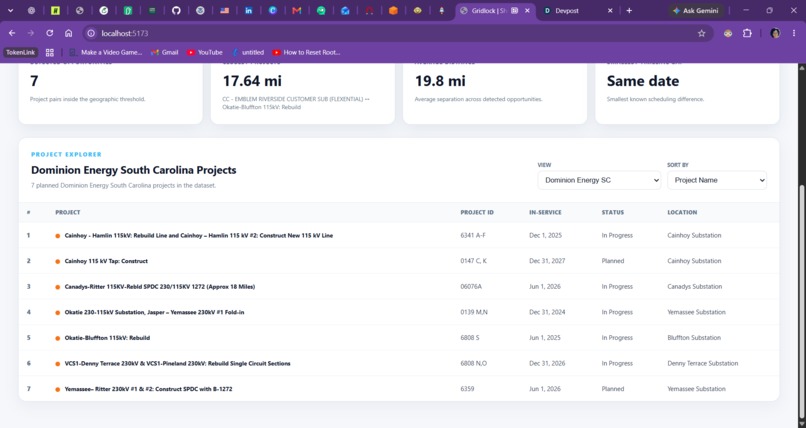Click the Ask Gemini button
The height and width of the screenshot is (428, 806).
[x=696, y=11]
